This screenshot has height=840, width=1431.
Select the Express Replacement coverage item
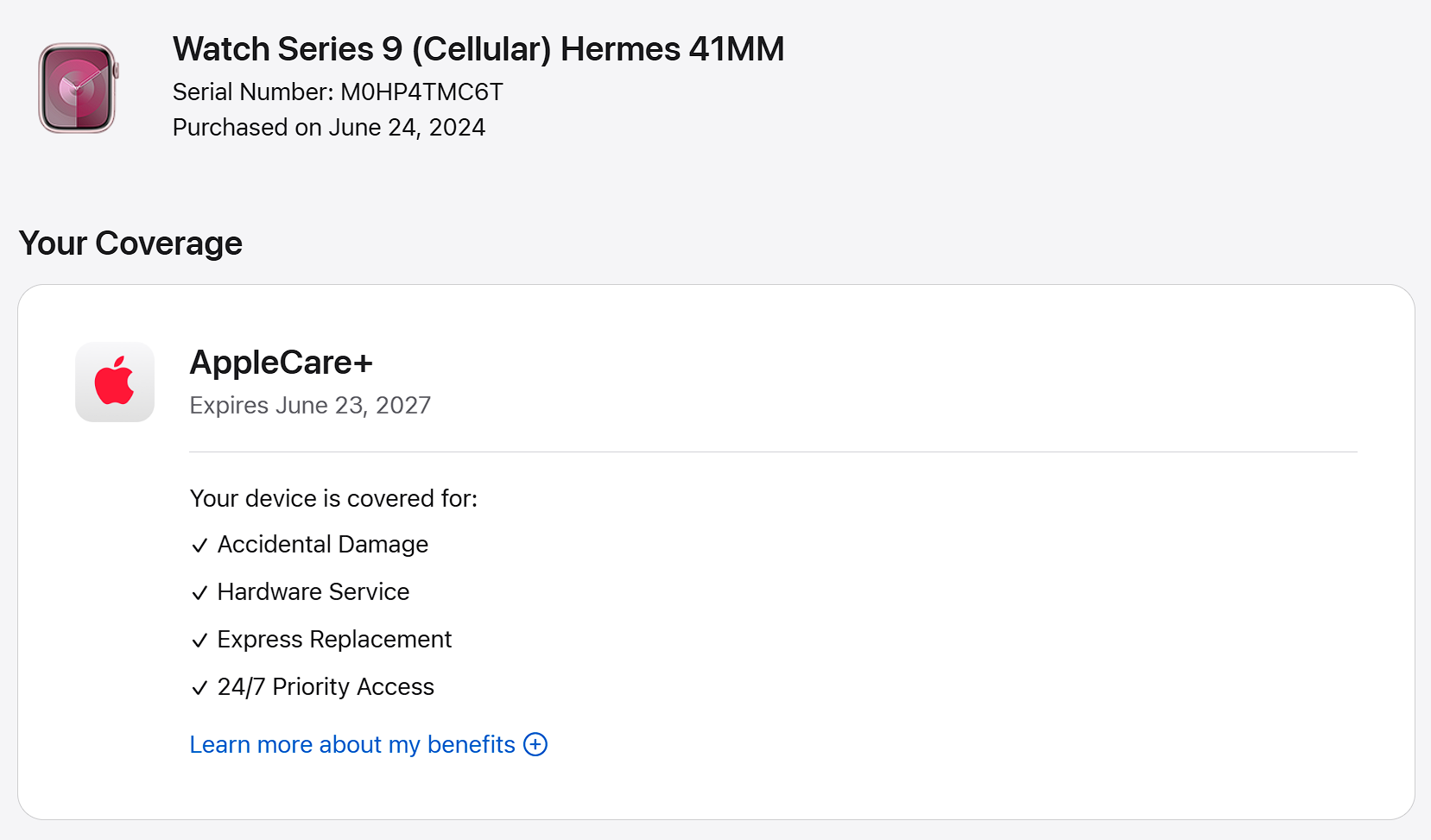pyautogui.click(x=334, y=640)
